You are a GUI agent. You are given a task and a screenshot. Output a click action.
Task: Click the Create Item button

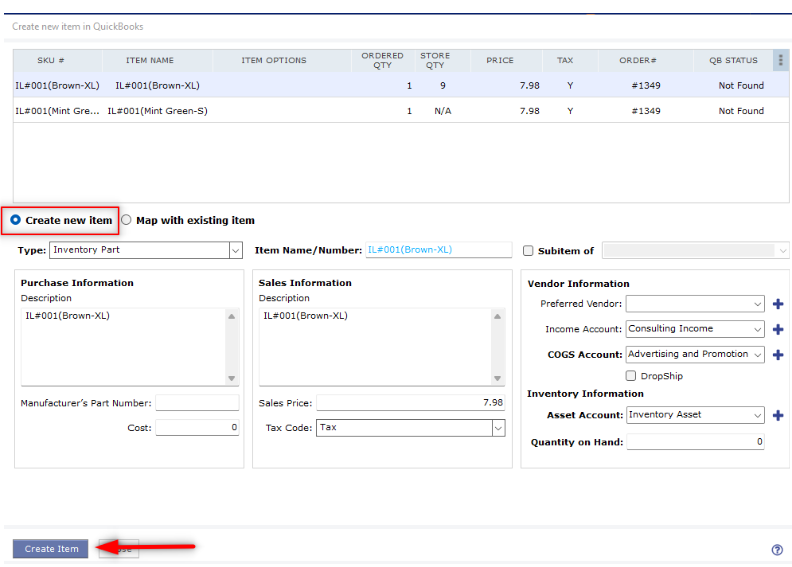pyautogui.click(x=51, y=549)
